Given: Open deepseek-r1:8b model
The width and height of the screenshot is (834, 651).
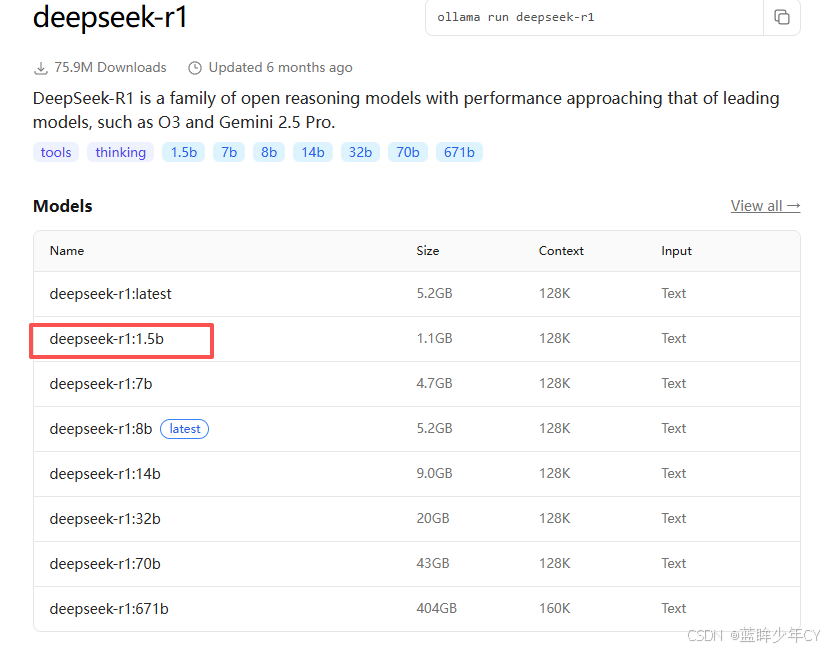Looking at the screenshot, I should (x=101, y=429).
